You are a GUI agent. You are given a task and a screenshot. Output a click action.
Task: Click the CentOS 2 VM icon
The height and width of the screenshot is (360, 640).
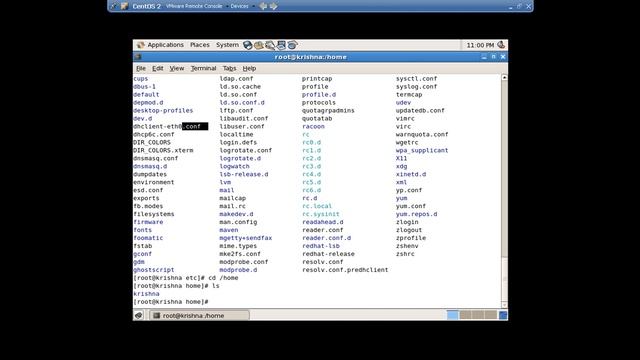[125, 6]
